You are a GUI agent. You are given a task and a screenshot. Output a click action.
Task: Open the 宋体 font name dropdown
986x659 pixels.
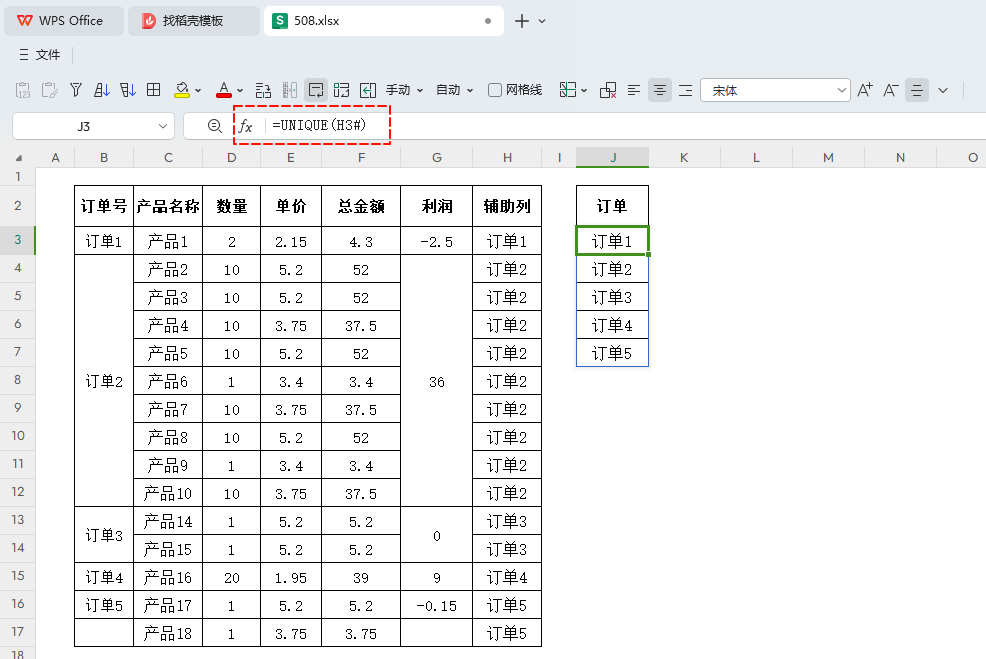[x=841, y=90]
